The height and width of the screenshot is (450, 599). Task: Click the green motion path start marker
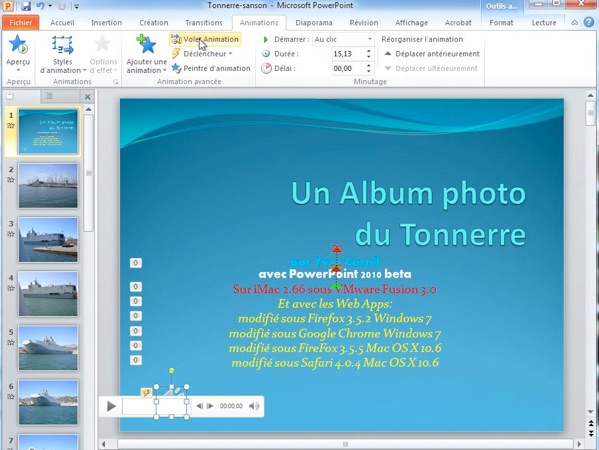click(336, 285)
